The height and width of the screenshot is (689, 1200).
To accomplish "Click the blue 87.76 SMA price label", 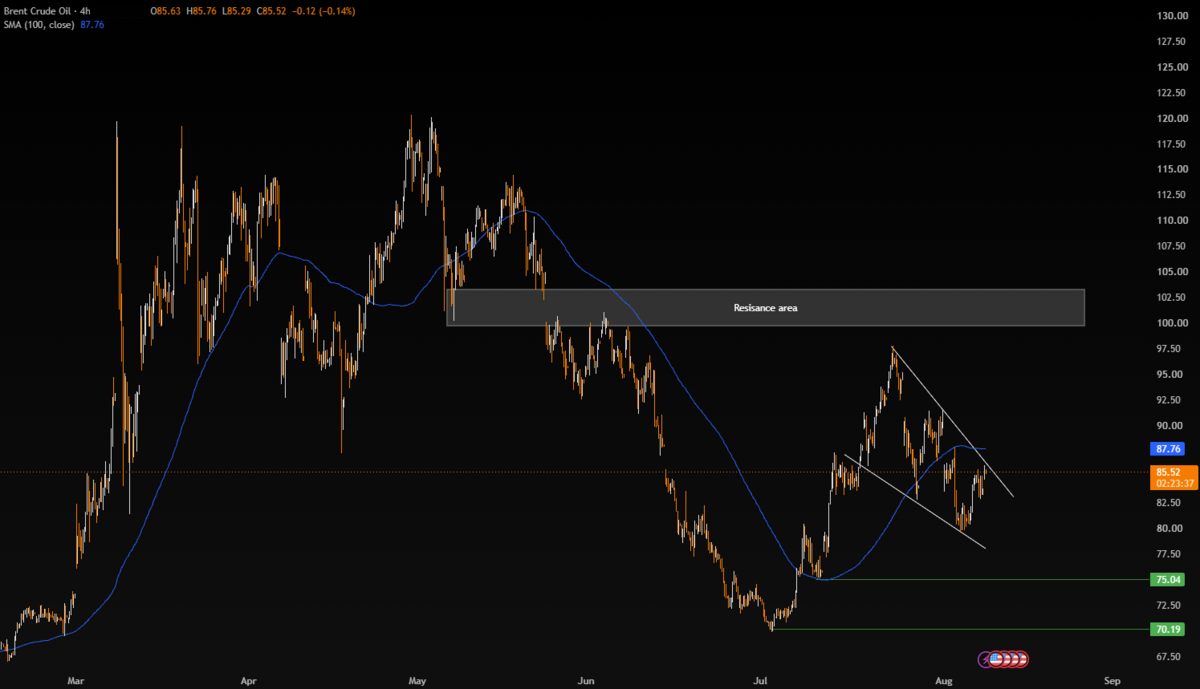I will pyautogui.click(x=1168, y=450).
